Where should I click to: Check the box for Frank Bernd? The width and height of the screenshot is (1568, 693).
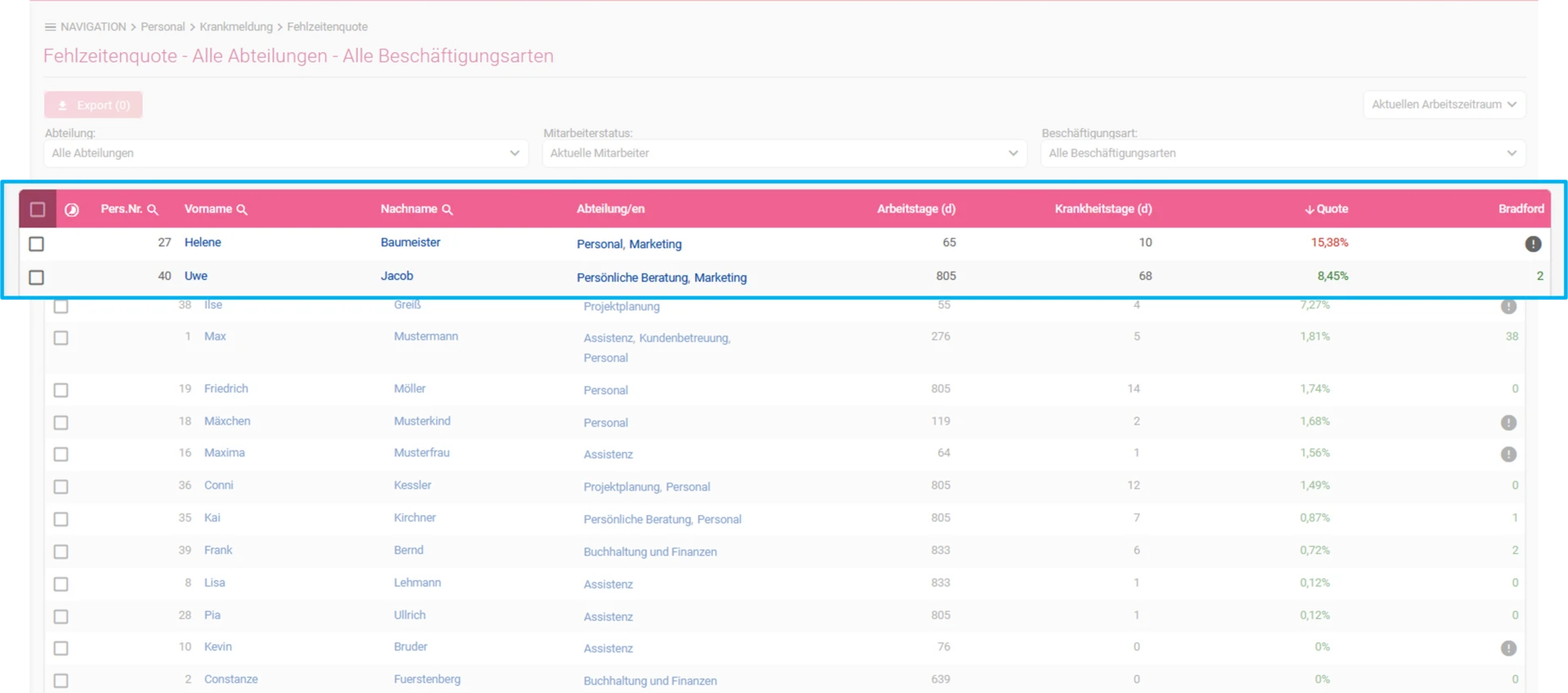61,552
